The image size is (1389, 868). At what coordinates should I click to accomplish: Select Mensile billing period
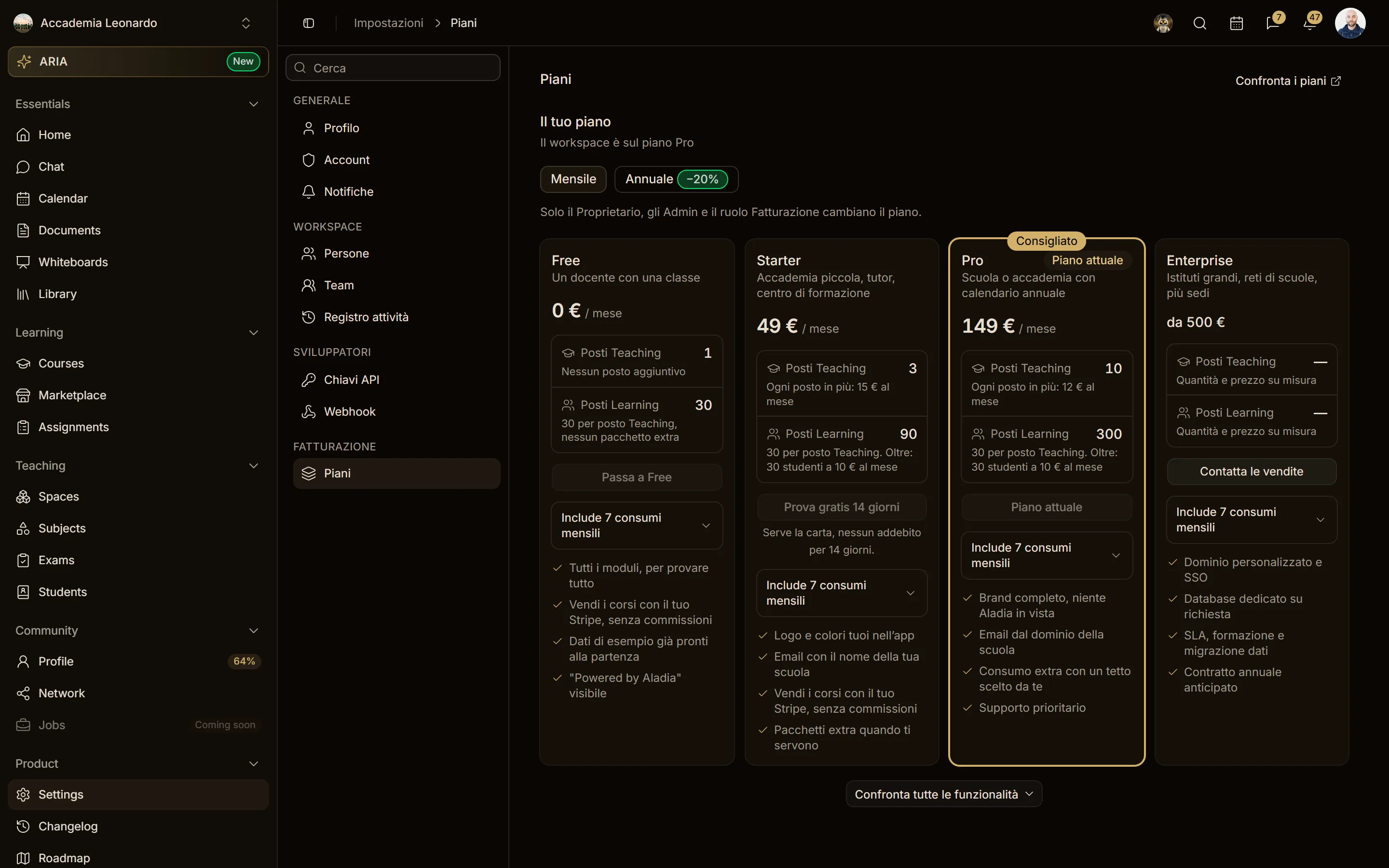tap(573, 179)
